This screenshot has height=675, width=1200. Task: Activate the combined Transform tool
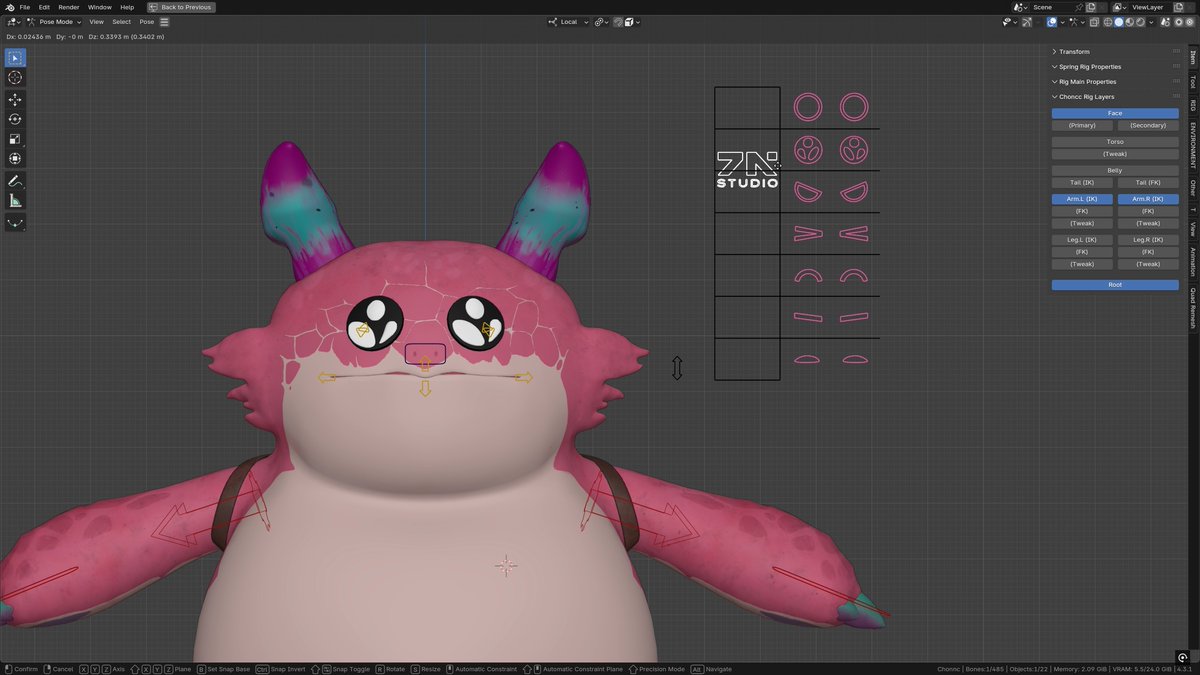pos(15,158)
